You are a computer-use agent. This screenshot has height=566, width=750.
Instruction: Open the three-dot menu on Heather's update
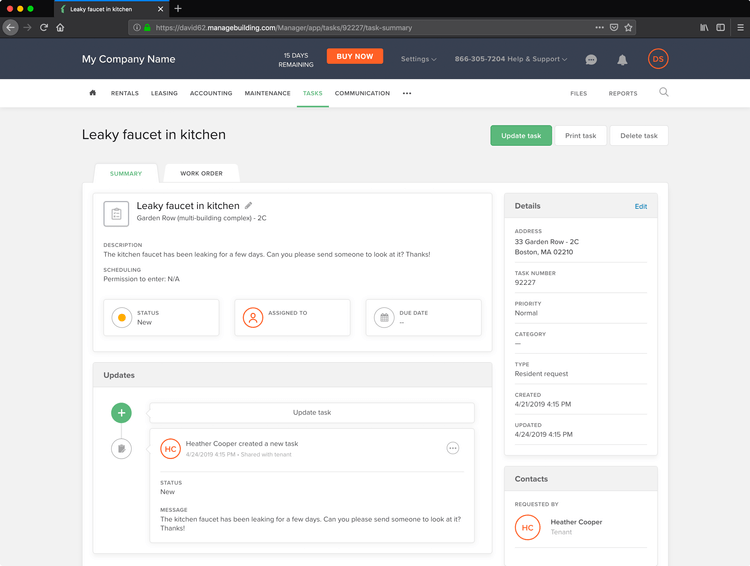[452, 448]
